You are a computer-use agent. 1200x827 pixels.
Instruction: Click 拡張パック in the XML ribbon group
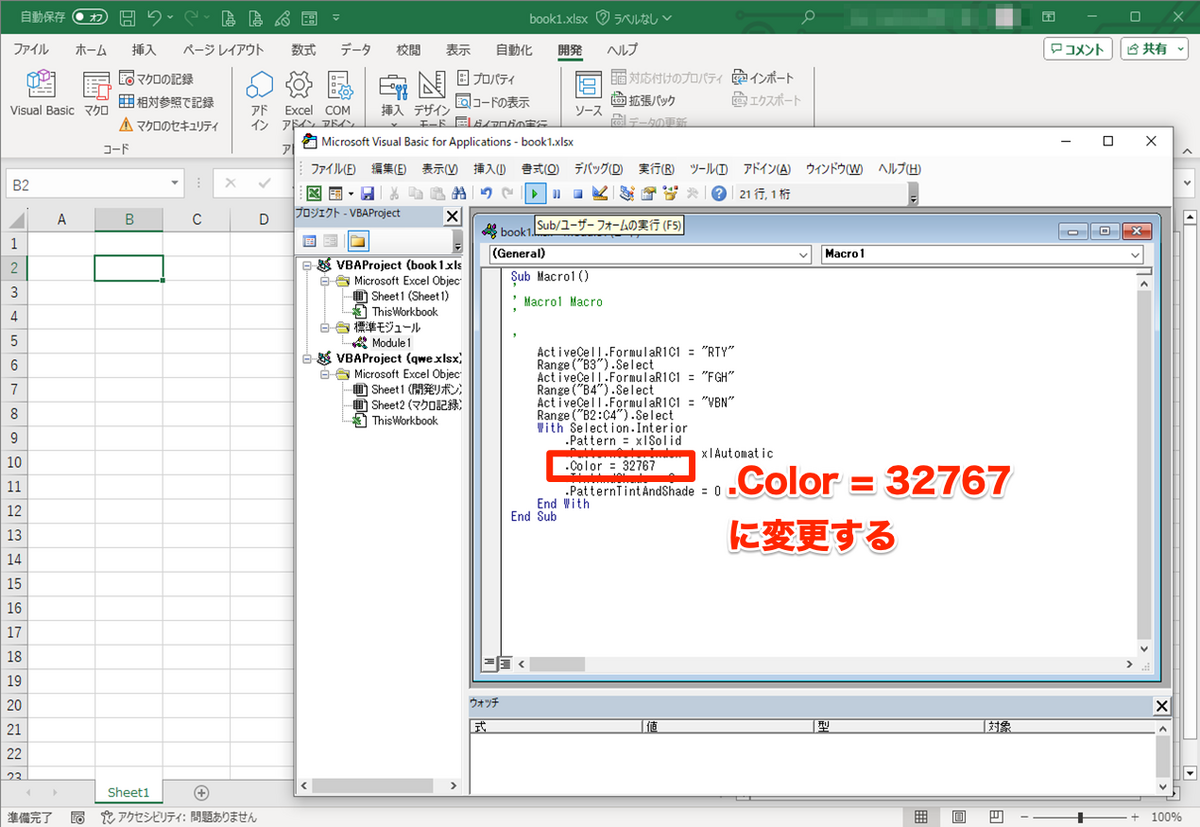click(644, 101)
